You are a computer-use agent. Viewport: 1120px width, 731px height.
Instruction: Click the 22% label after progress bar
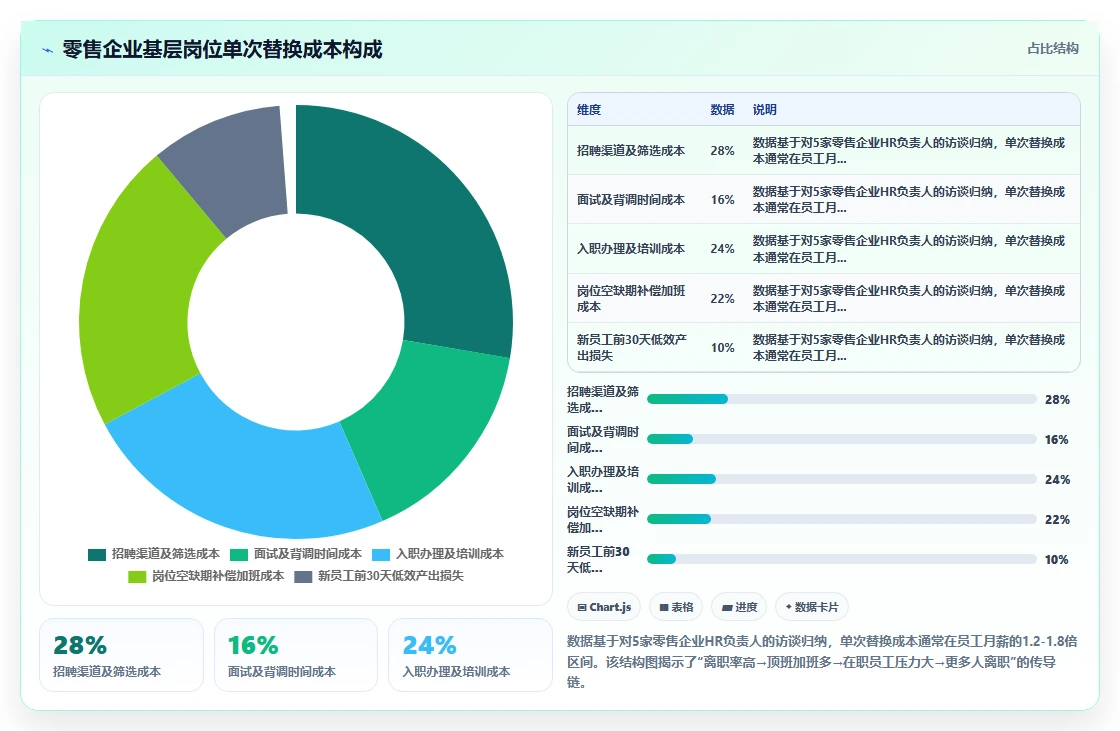(x=1057, y=519)
